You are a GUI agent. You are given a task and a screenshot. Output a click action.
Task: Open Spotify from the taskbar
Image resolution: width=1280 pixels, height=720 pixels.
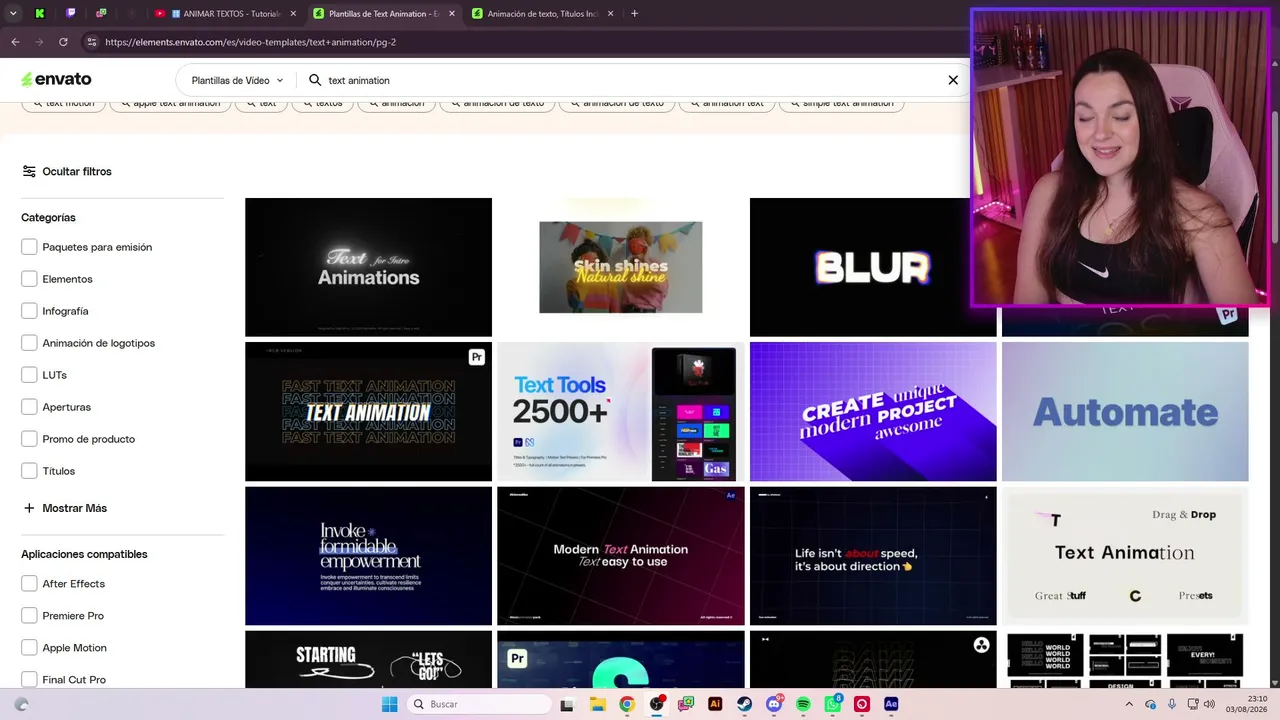[803, 704]
